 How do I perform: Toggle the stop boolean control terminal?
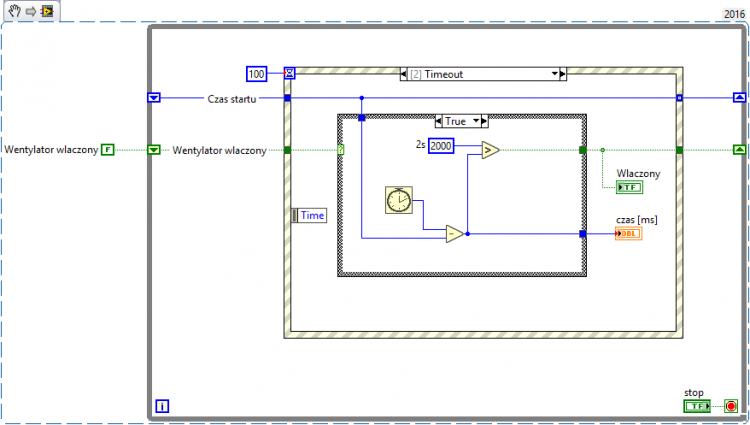[x=697, y=406]
